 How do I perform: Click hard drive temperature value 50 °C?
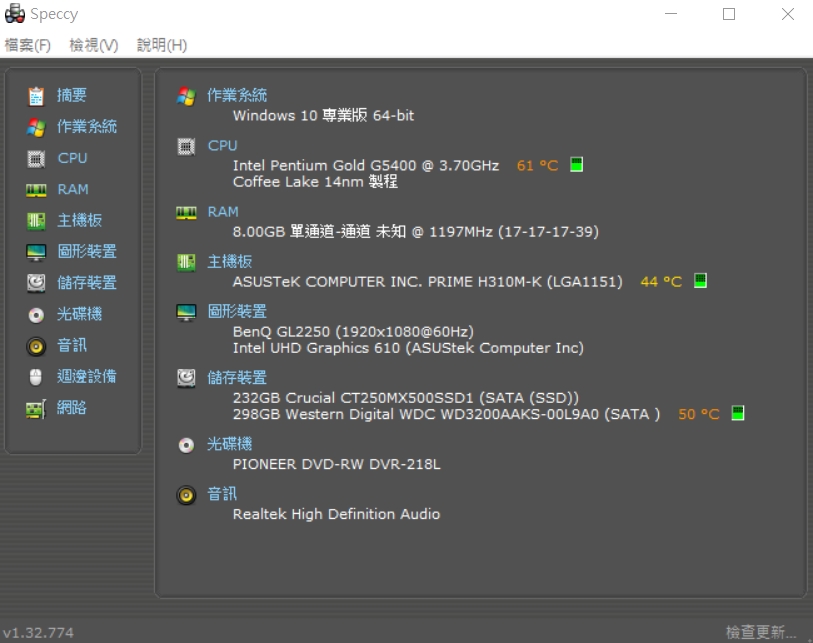point(699,414)
